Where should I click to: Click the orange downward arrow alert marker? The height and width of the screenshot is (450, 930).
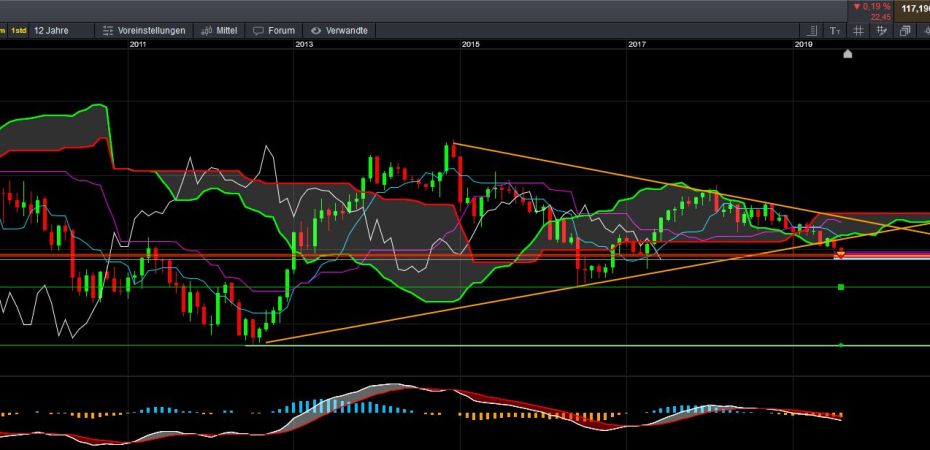click(840, 254)
